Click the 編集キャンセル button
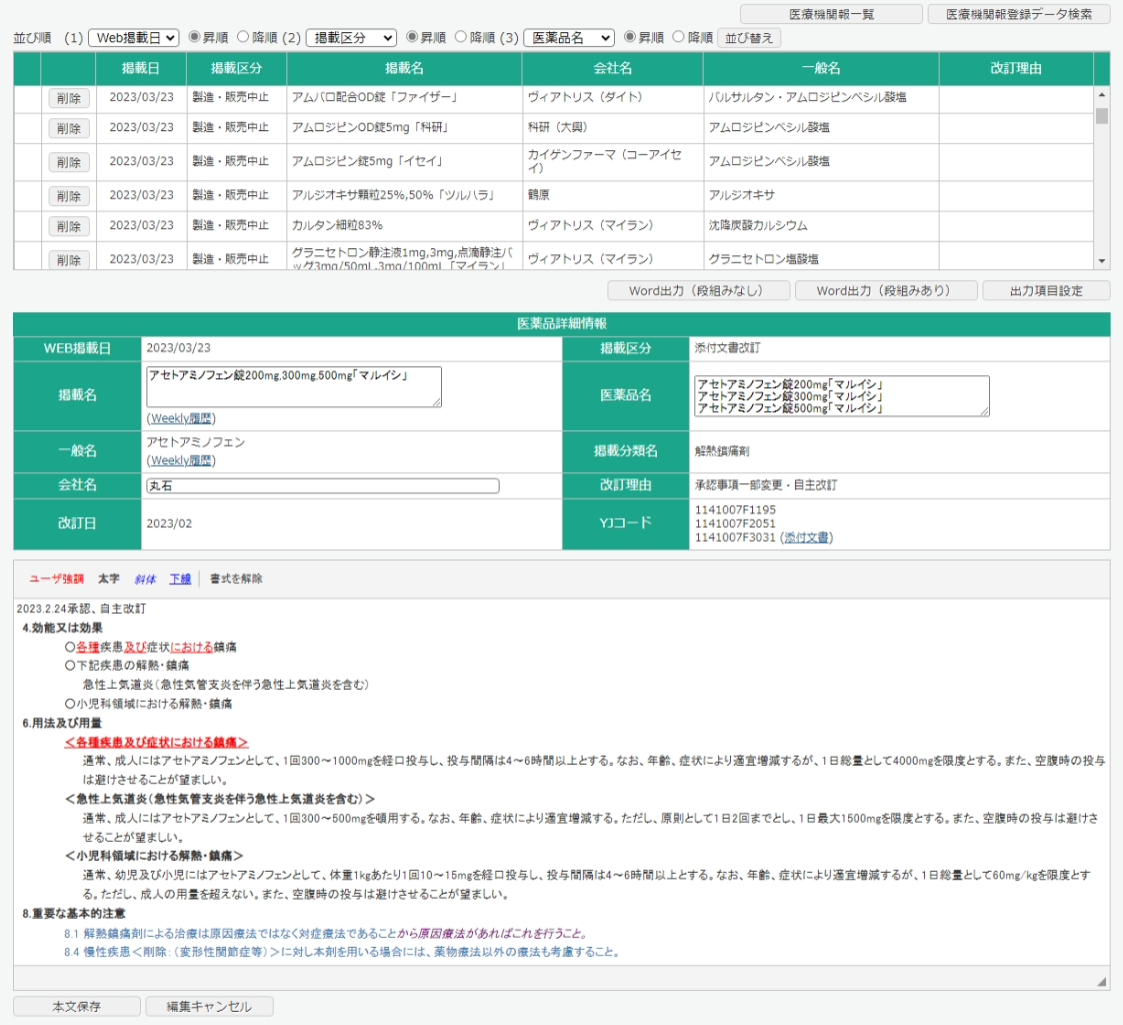Image resolution: width=1123 pixels, height=1025 pixels. click(x=209, y=1006)
